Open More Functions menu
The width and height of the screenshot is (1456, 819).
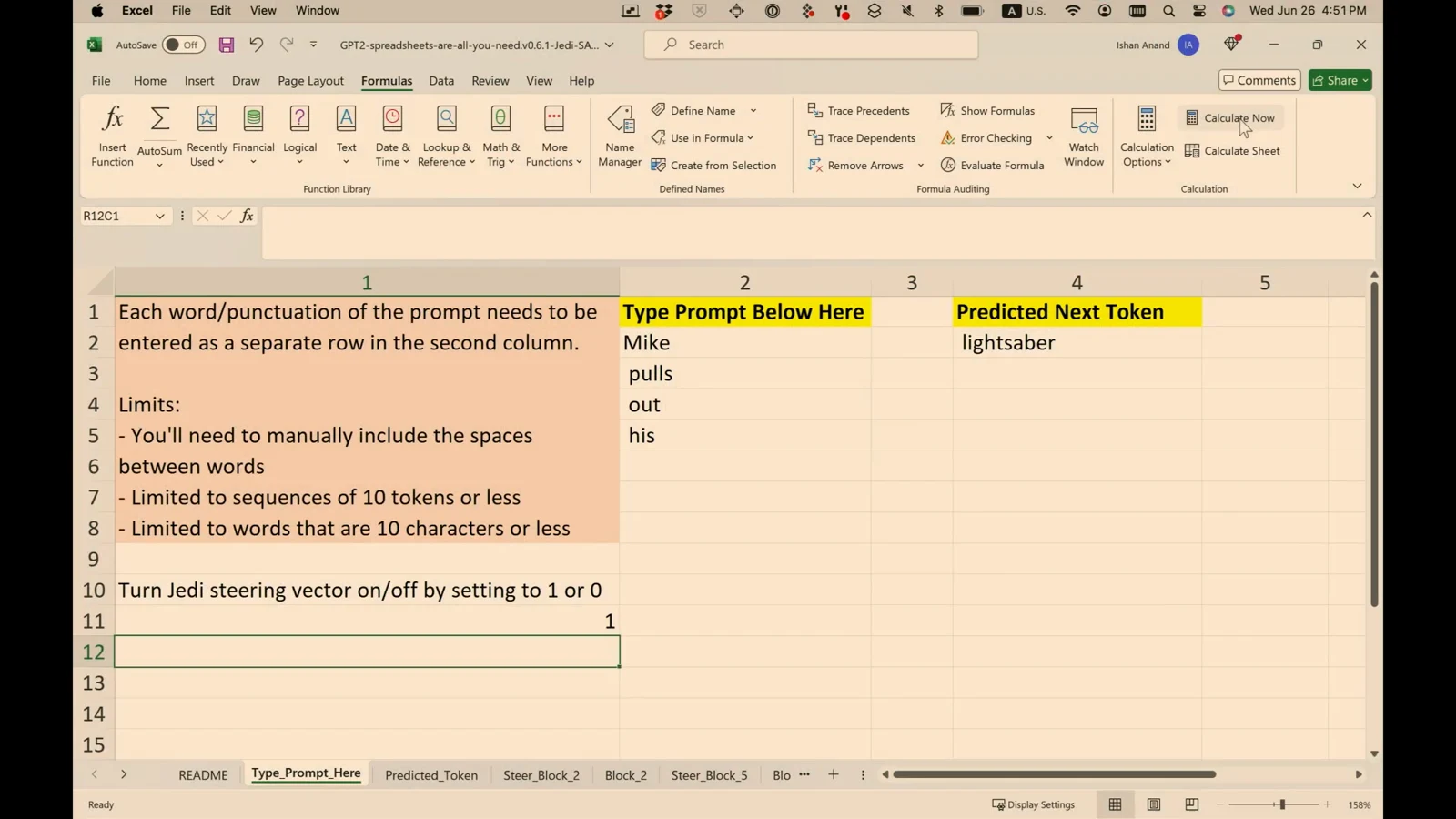point(553,136)
